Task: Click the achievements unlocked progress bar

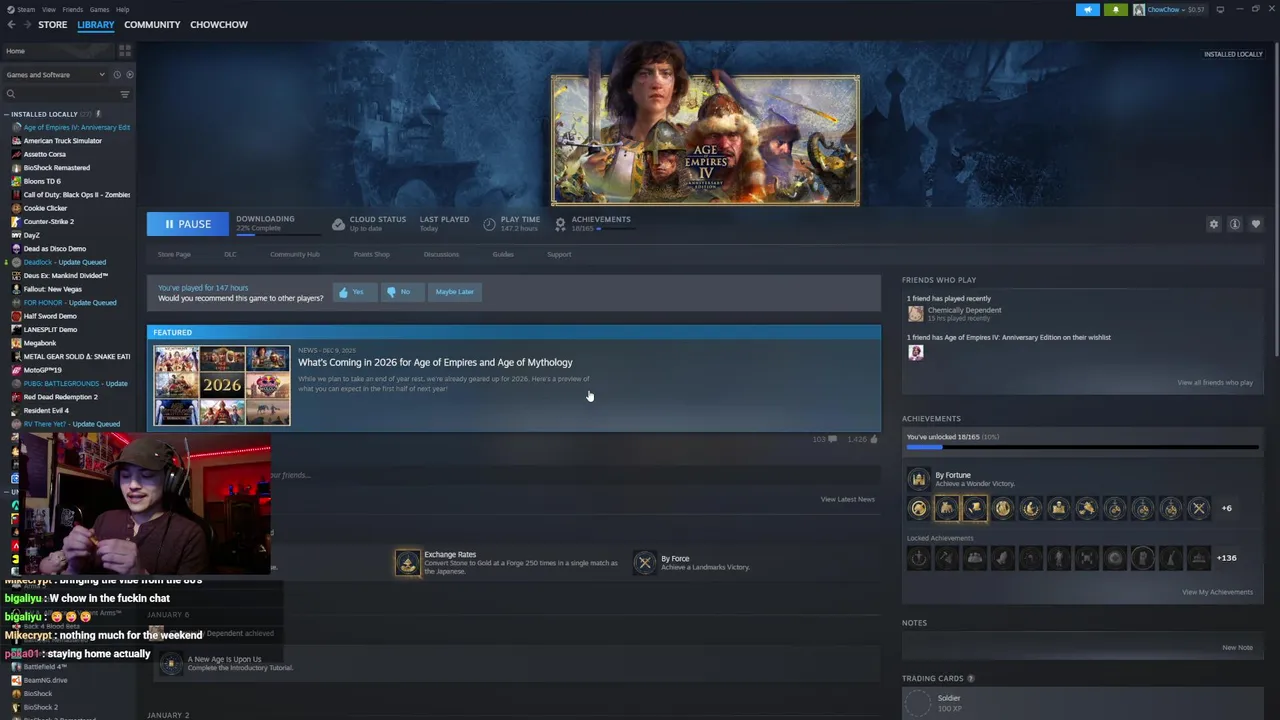Action: click(1082, 447)
